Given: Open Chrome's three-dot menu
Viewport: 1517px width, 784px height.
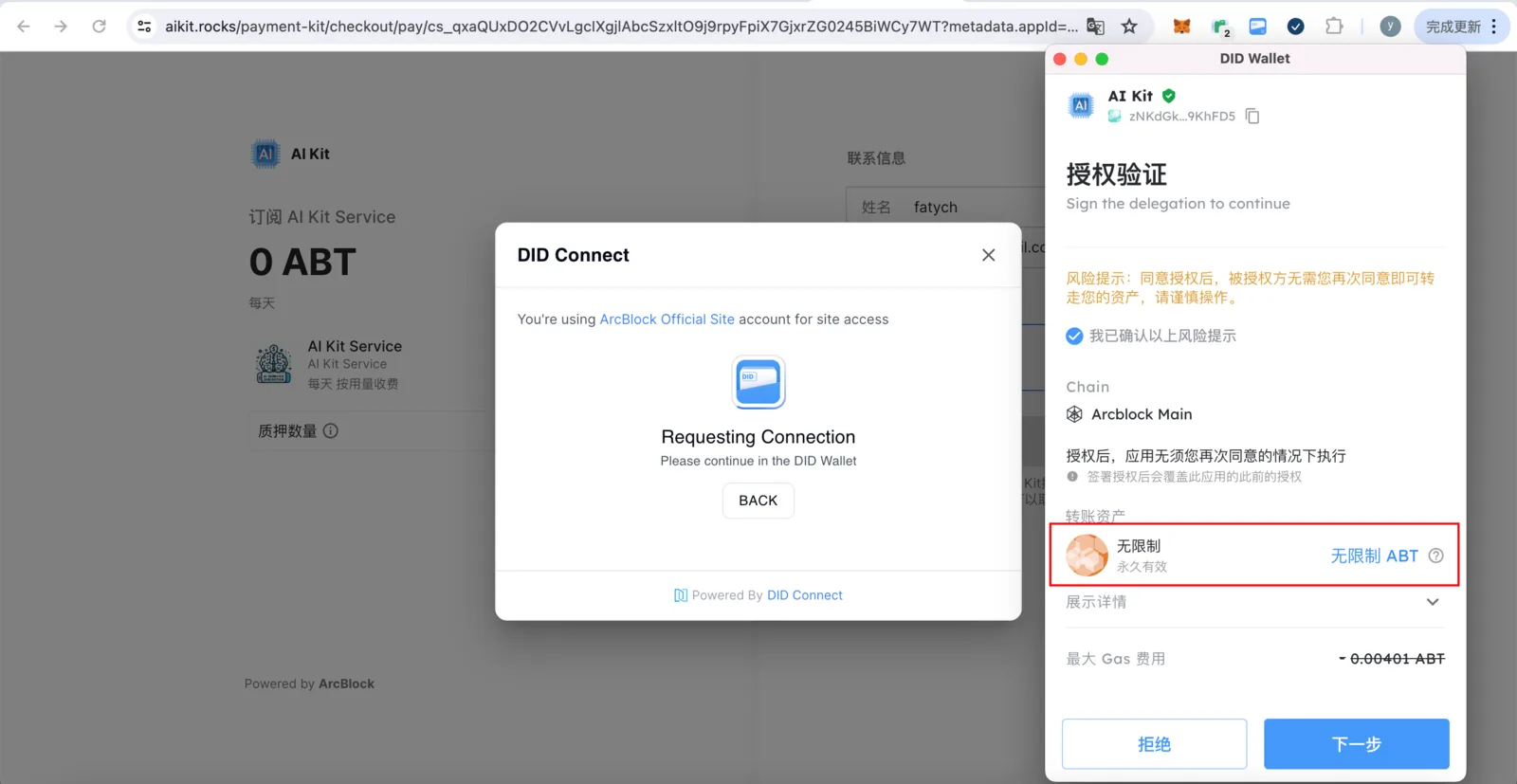Looking at the screenshot, I should 1494,27.
